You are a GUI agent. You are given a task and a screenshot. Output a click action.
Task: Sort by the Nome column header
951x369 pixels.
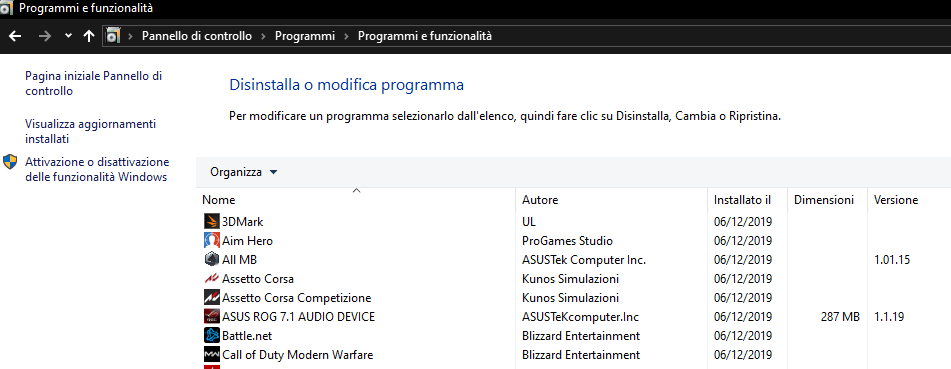pyautogui.click(x=218, y=200)
